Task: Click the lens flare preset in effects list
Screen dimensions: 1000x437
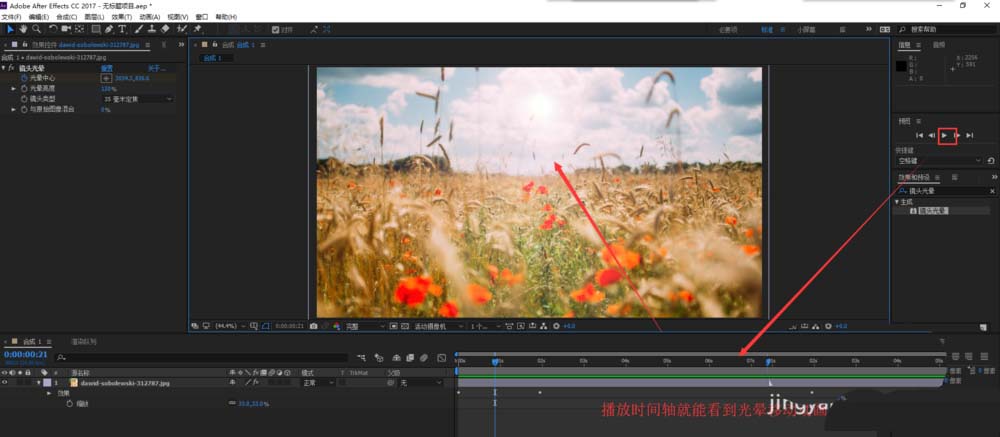Action: coord(933,211)
